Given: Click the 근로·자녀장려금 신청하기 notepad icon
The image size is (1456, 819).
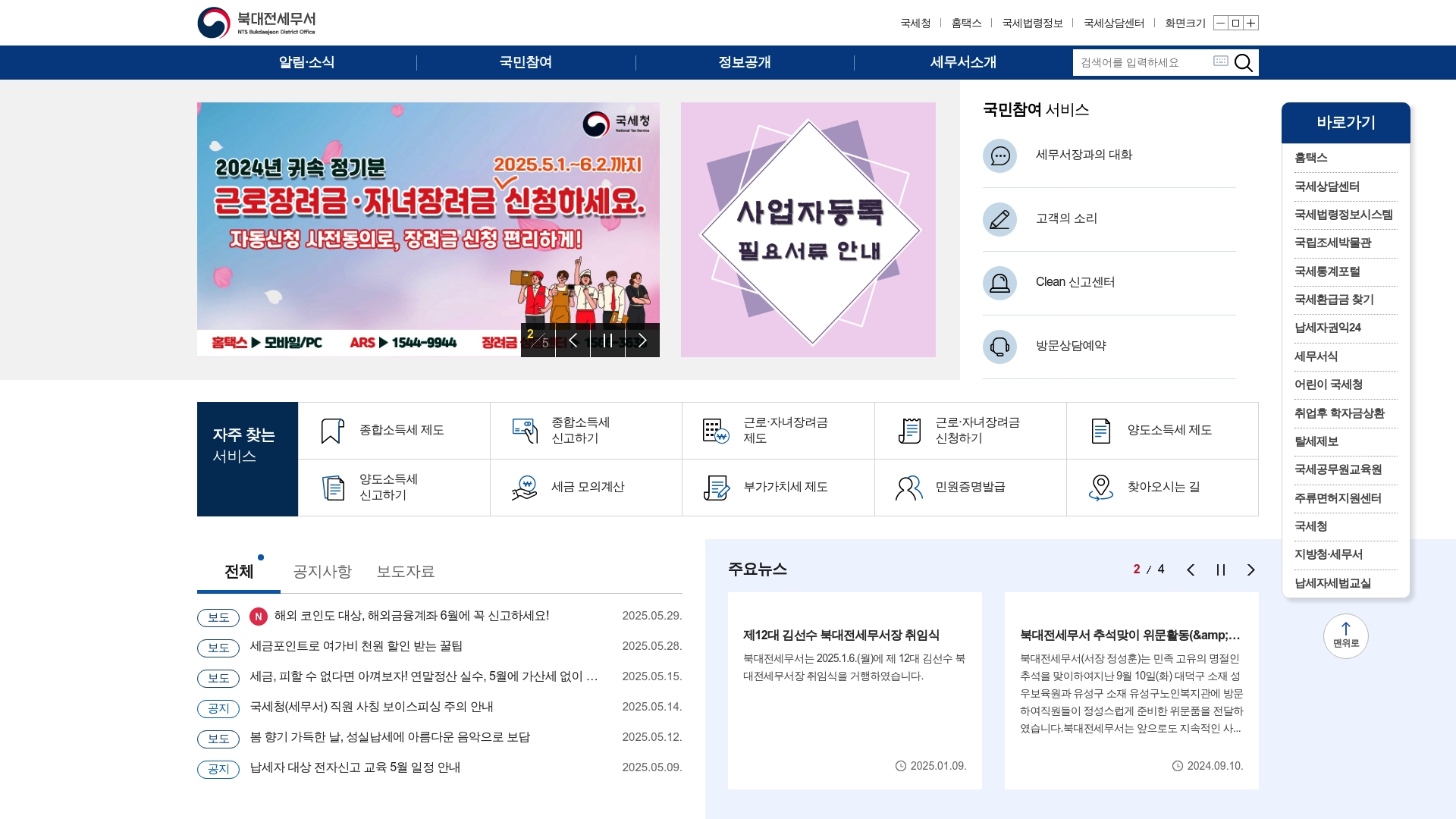Looking at the screenshot, I should 909,431.
